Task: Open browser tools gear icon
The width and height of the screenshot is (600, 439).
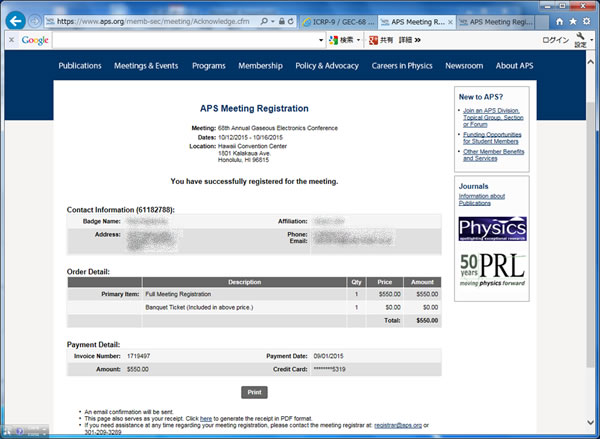Action: [x=586, y=21]
